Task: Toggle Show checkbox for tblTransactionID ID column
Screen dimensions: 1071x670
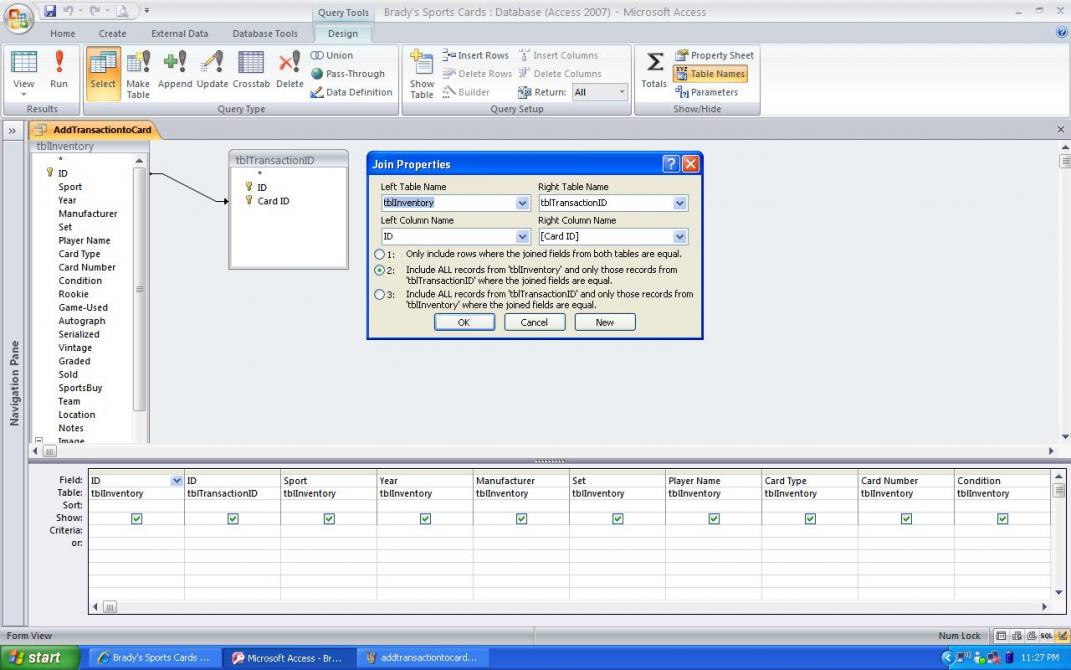Action: (233, 519)
